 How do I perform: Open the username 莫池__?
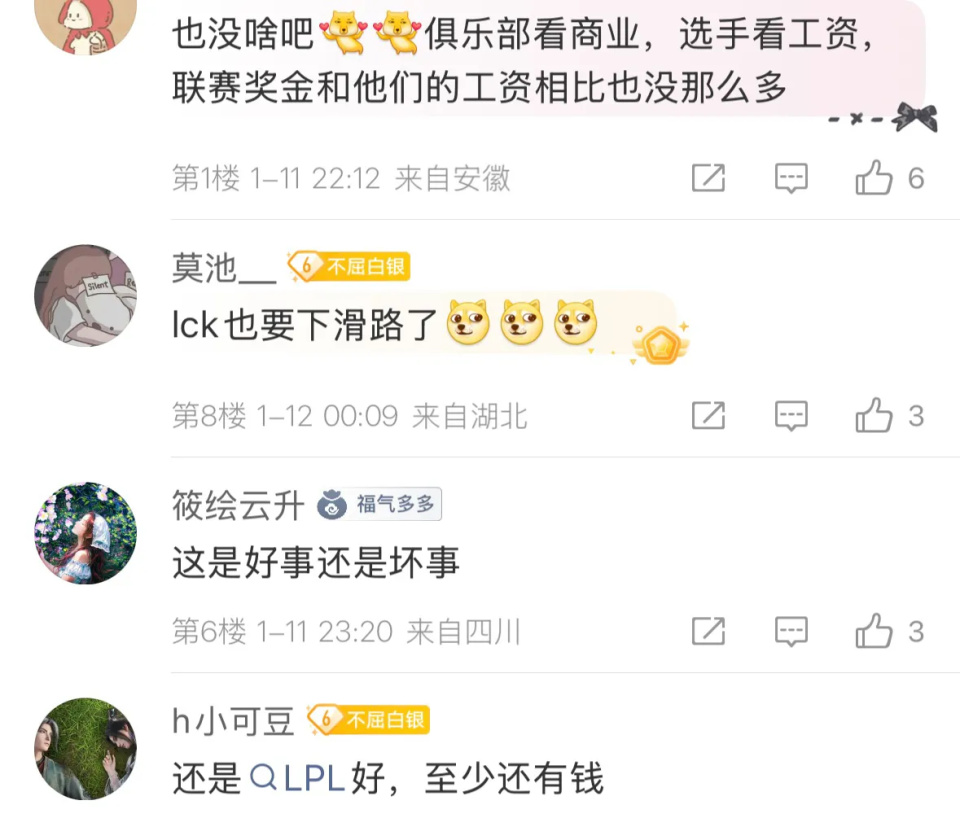tap(224, 268)
